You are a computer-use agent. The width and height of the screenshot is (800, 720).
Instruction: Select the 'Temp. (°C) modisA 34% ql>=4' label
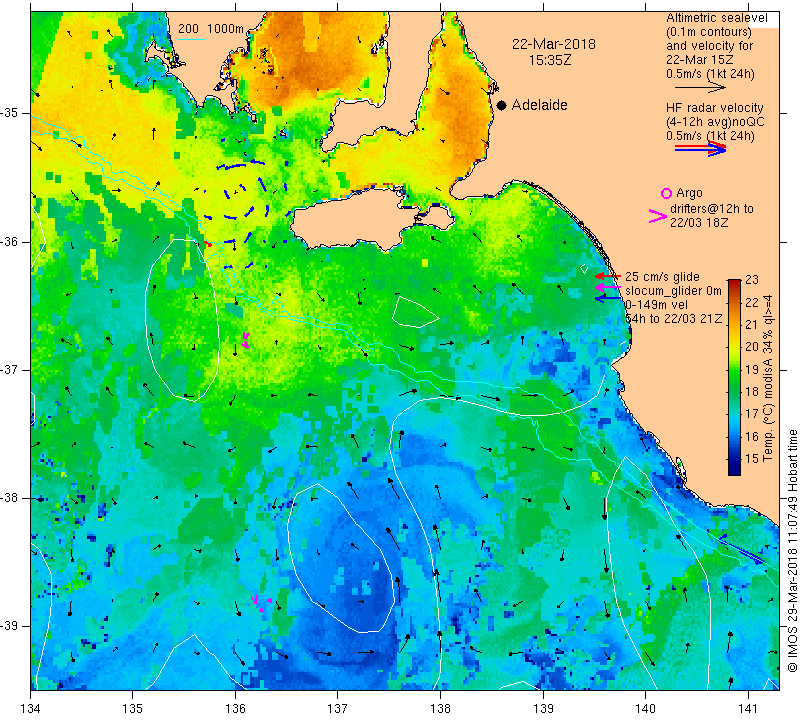point(768,378)
